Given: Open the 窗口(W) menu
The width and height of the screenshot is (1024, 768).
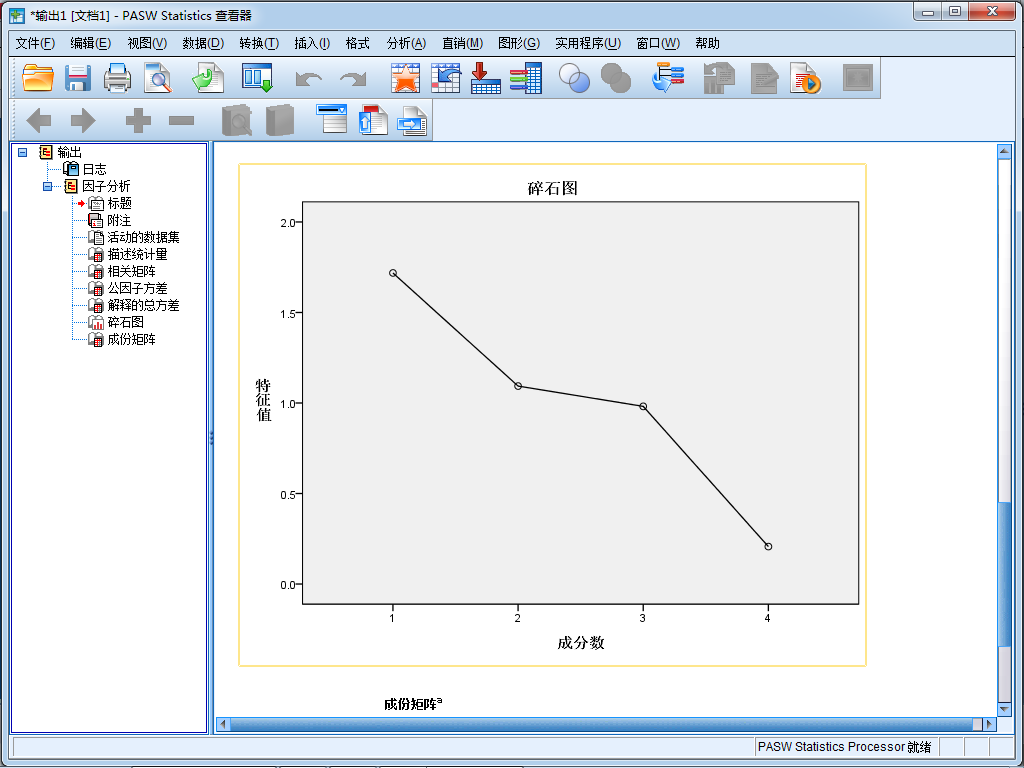Looking at the screenshot, I should [658, 43].
